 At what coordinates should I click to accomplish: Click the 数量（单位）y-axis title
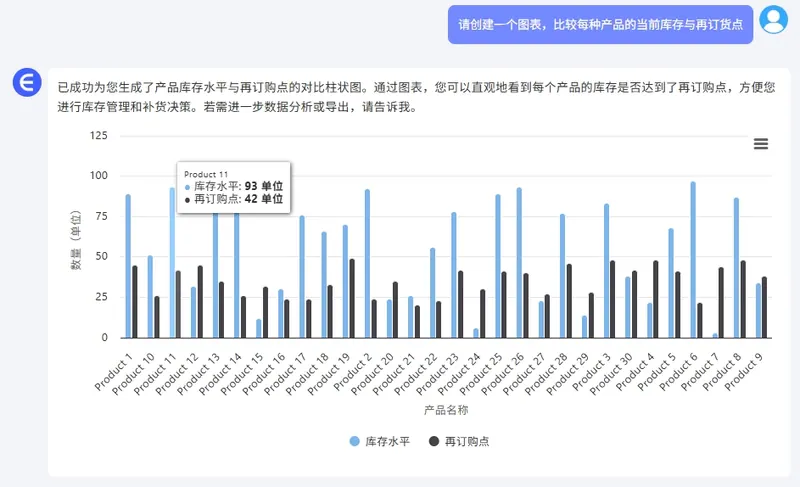click(76, 240)
